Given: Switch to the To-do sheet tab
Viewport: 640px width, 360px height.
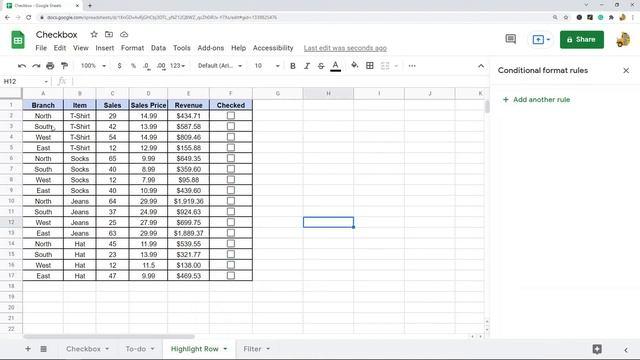Looking at the screenshot, I should coord(136,349).
